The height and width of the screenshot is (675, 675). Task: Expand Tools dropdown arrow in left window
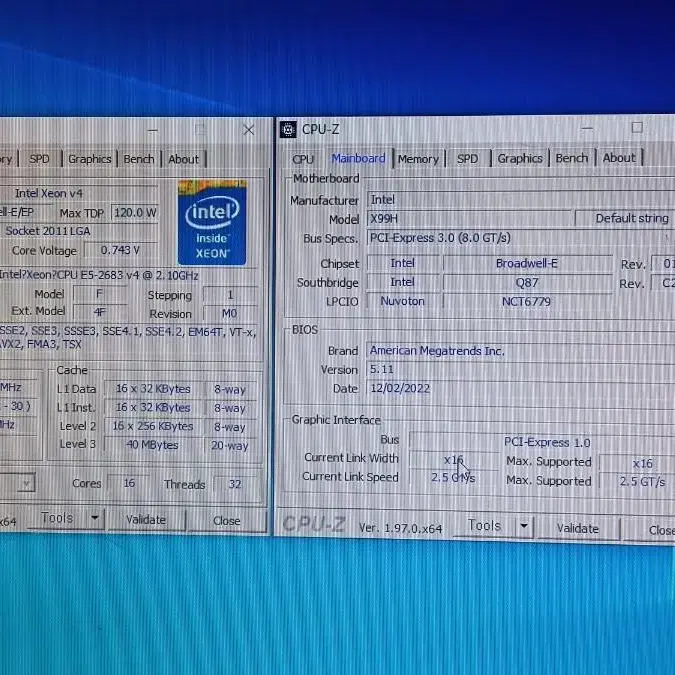click(x=95, y=518)
